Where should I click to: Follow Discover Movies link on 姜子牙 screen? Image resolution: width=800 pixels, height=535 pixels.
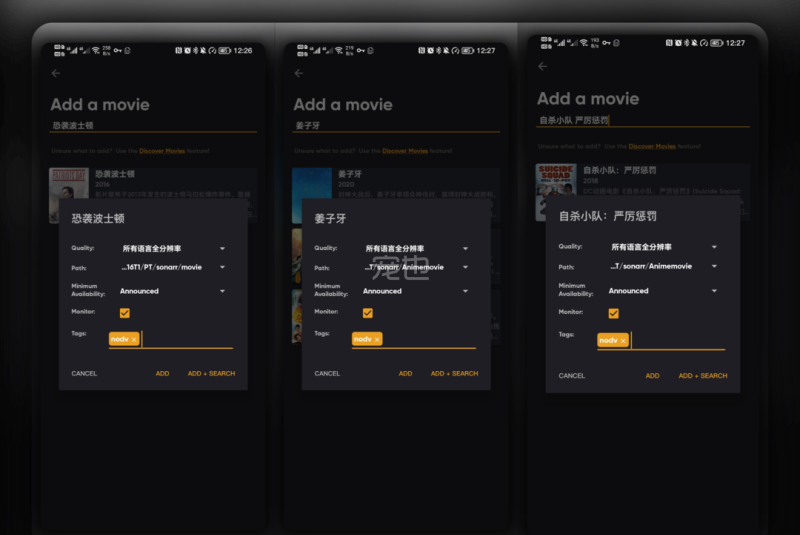tap(404, 151)
